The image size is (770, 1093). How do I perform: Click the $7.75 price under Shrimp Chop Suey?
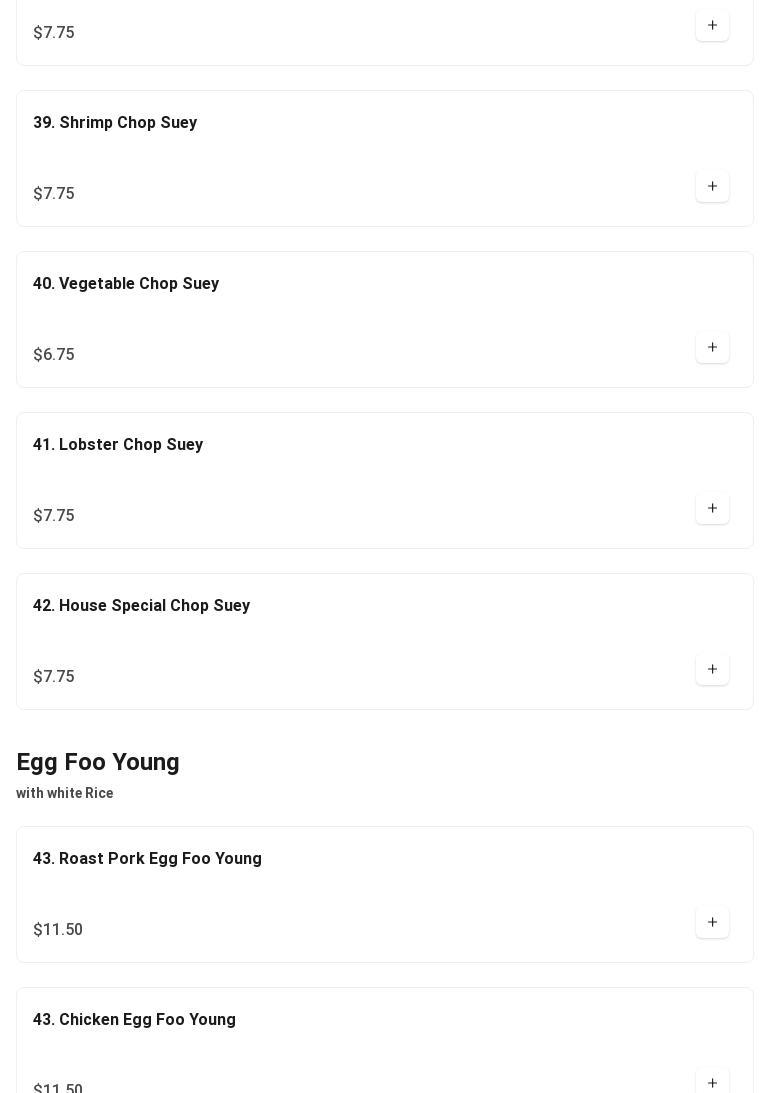coord(54,194)
